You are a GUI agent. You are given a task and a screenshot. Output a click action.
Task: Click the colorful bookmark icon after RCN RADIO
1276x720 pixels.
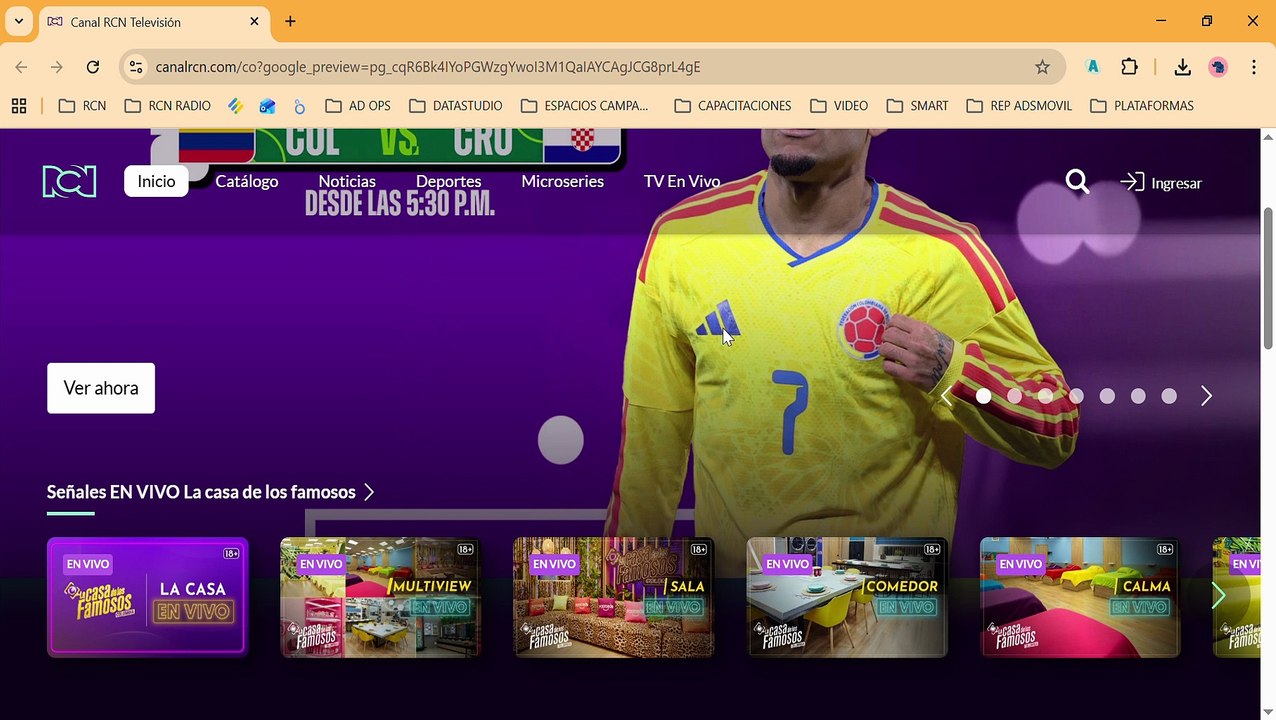235,105
